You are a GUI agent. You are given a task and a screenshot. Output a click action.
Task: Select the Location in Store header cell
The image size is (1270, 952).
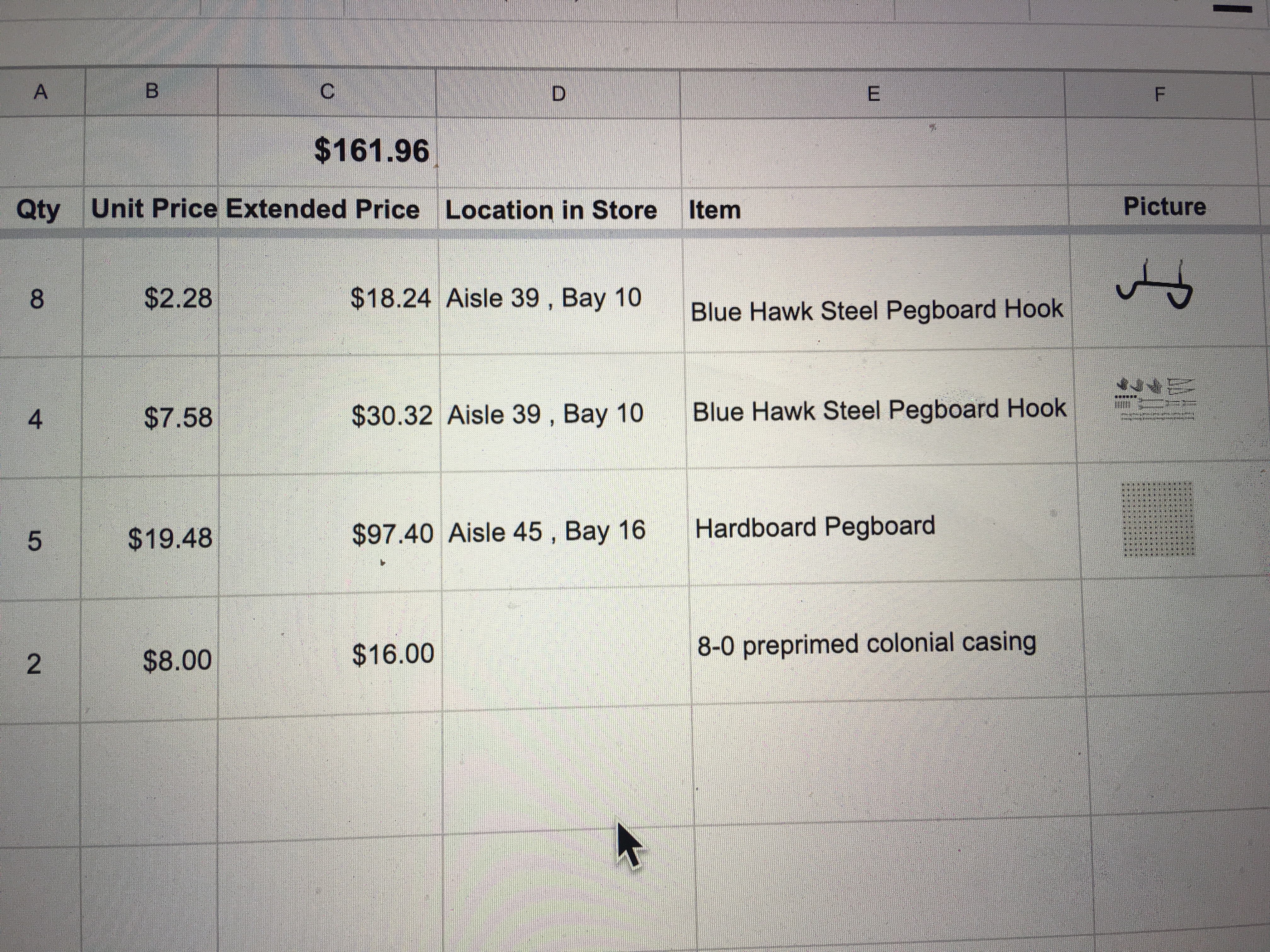[x=551, y=210]
